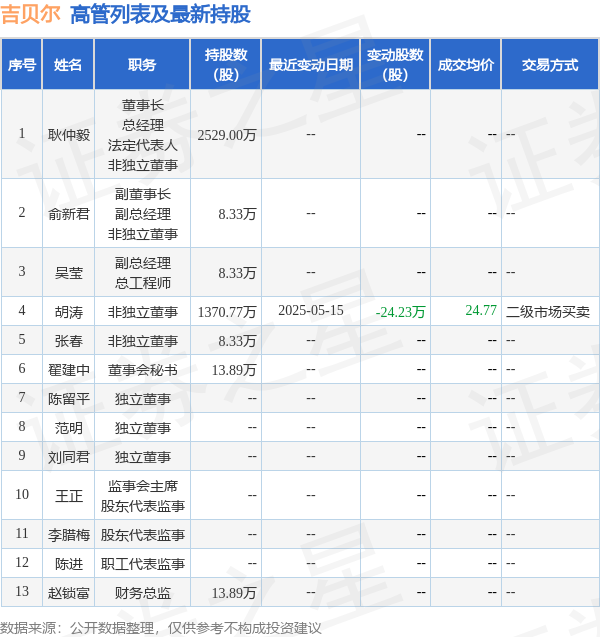Select the name 赵锁富

click(69, 593)
